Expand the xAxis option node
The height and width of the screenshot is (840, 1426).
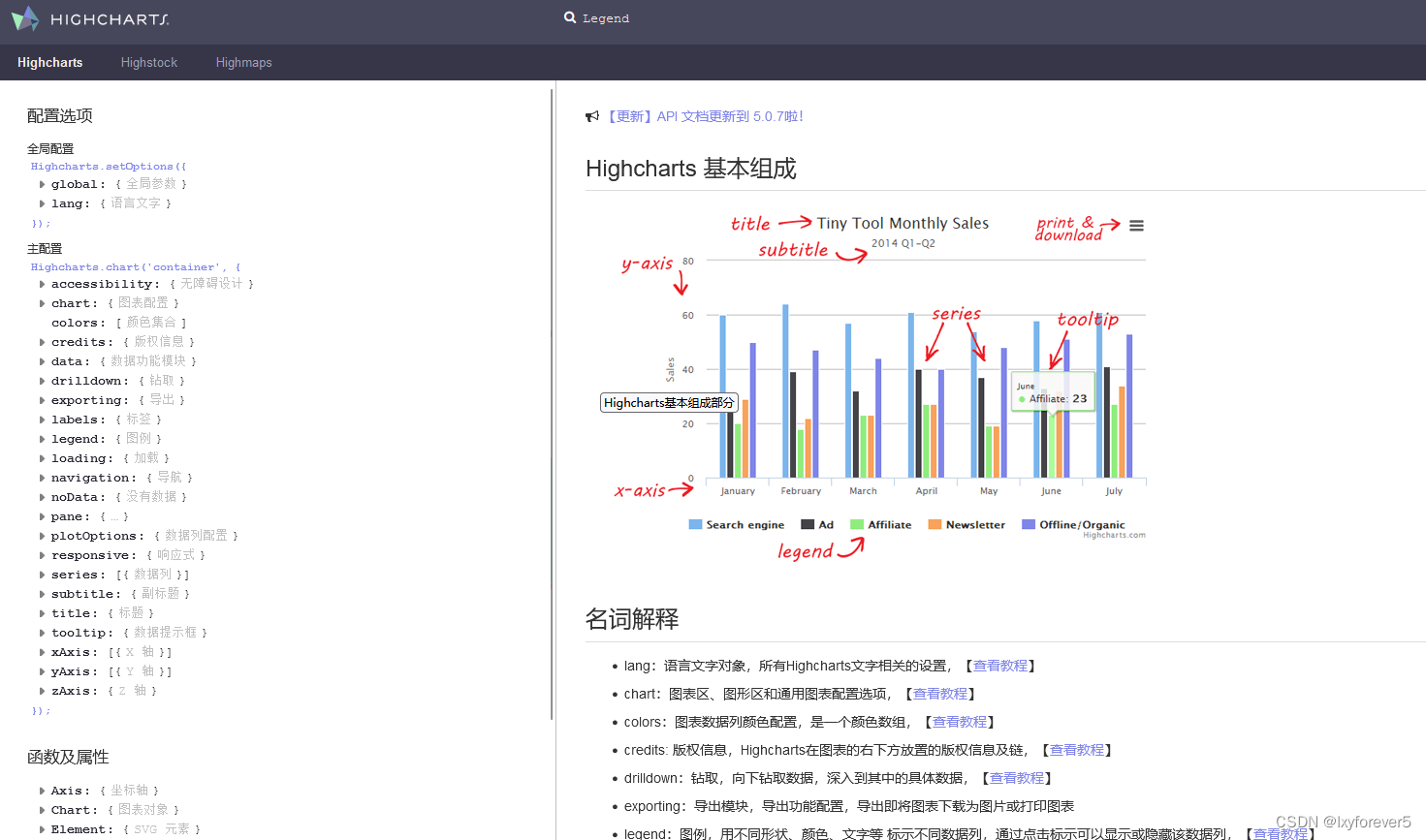coord(42,652)
